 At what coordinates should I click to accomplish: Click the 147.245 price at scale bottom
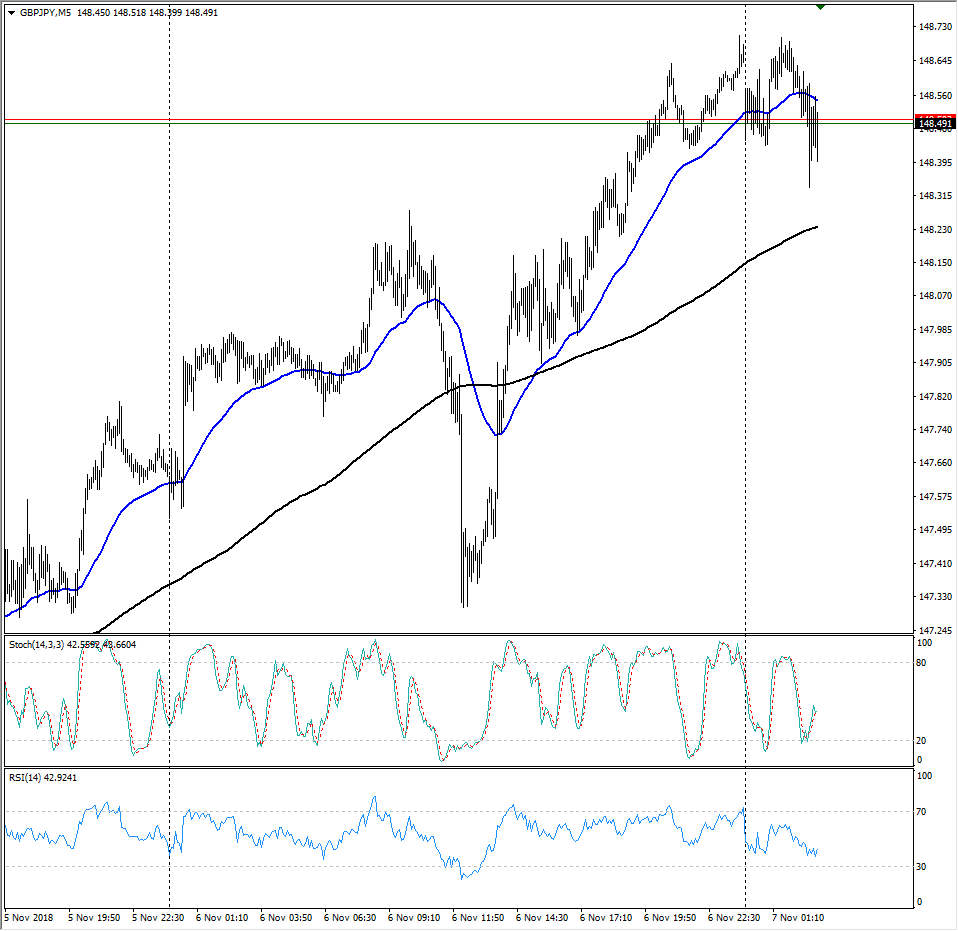tap(935, 630)
